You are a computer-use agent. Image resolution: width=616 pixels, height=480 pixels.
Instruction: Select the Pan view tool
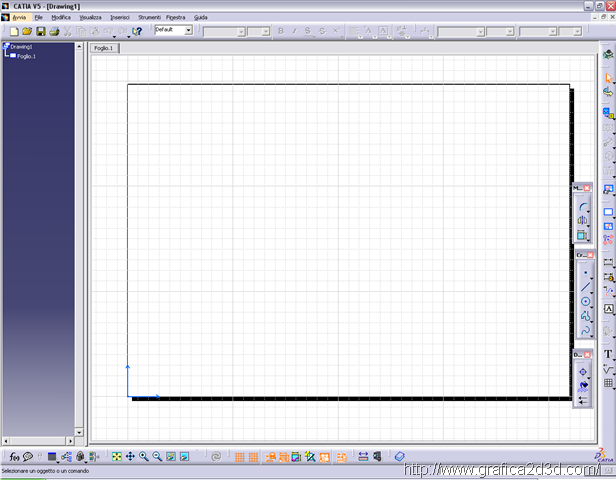130,457
